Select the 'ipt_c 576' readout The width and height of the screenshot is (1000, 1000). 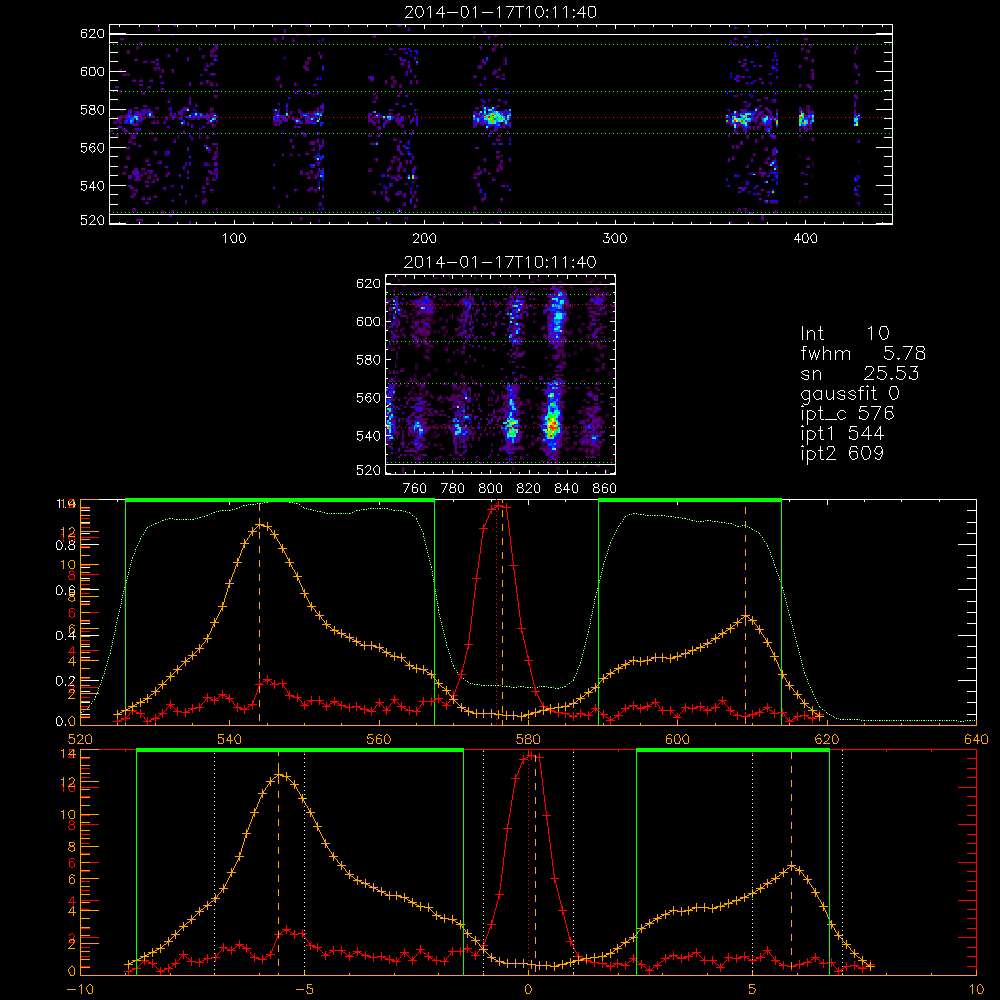click(x=848, y=414)
